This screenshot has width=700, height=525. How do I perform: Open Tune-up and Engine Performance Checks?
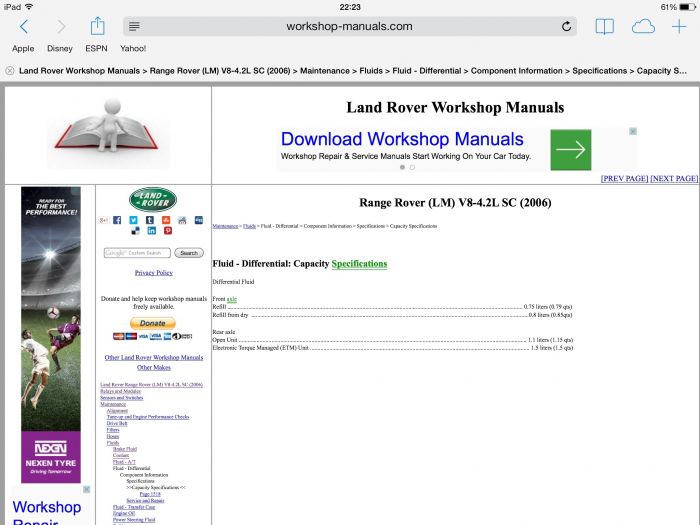point(148,417)
